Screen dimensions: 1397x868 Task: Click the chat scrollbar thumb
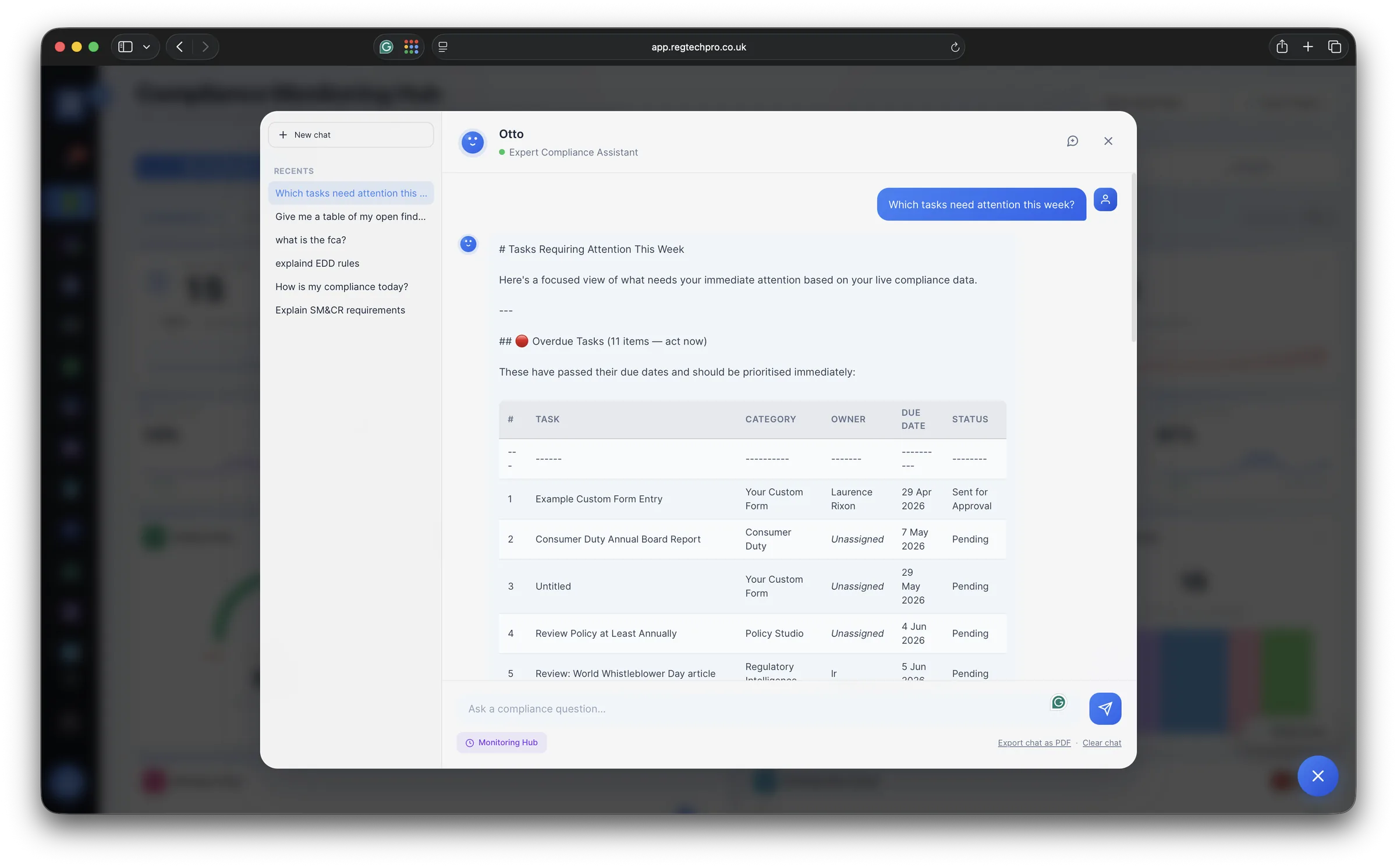tap(1133, 257)
